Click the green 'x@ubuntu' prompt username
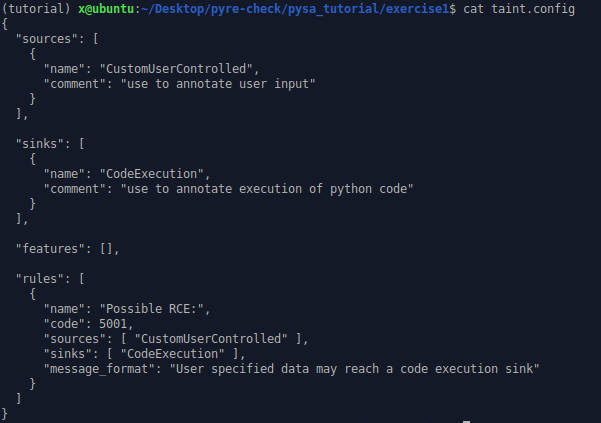 click(106, 8)
